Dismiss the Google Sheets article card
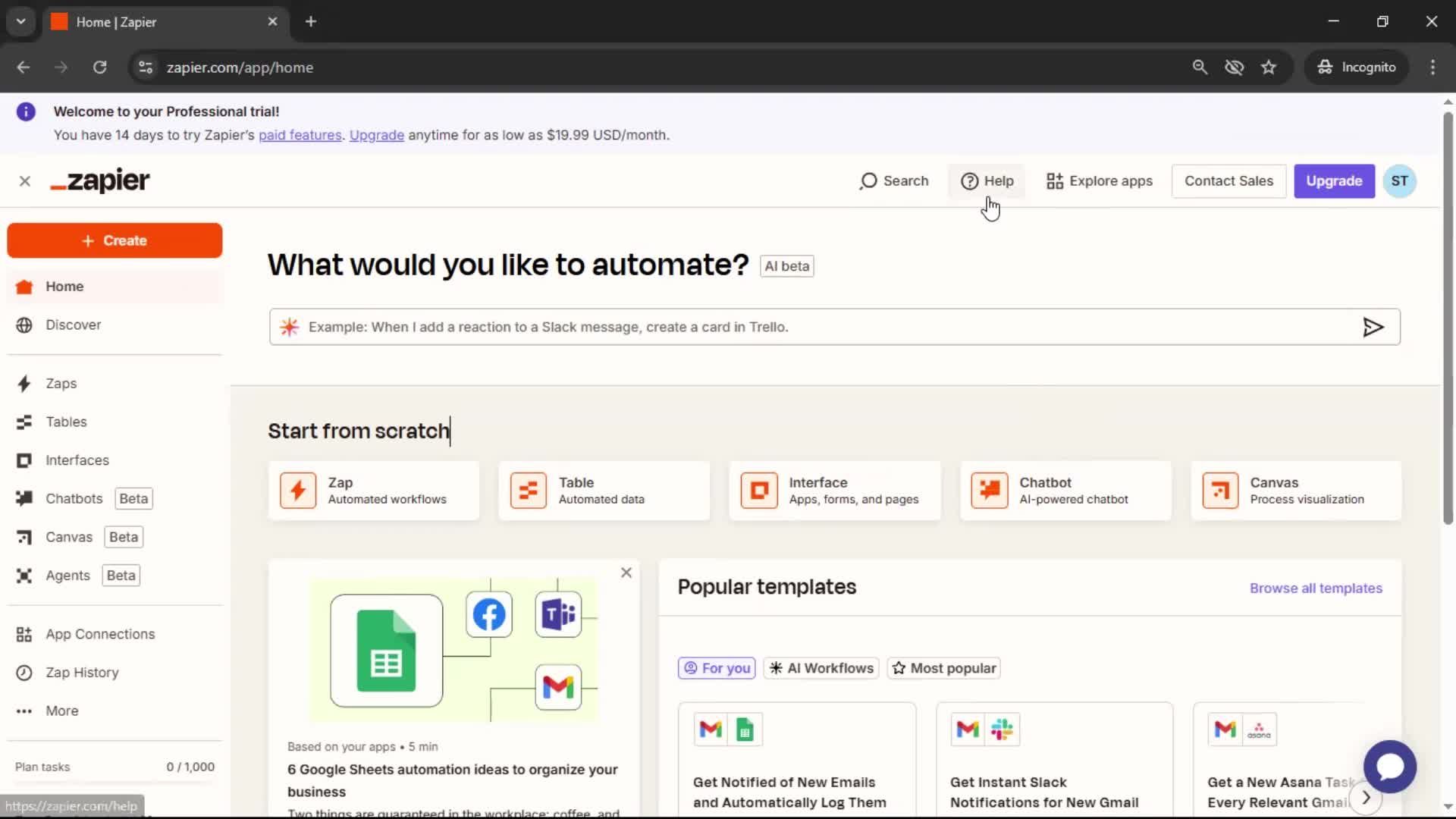The image size is (1456, 819). coord(626,573)
